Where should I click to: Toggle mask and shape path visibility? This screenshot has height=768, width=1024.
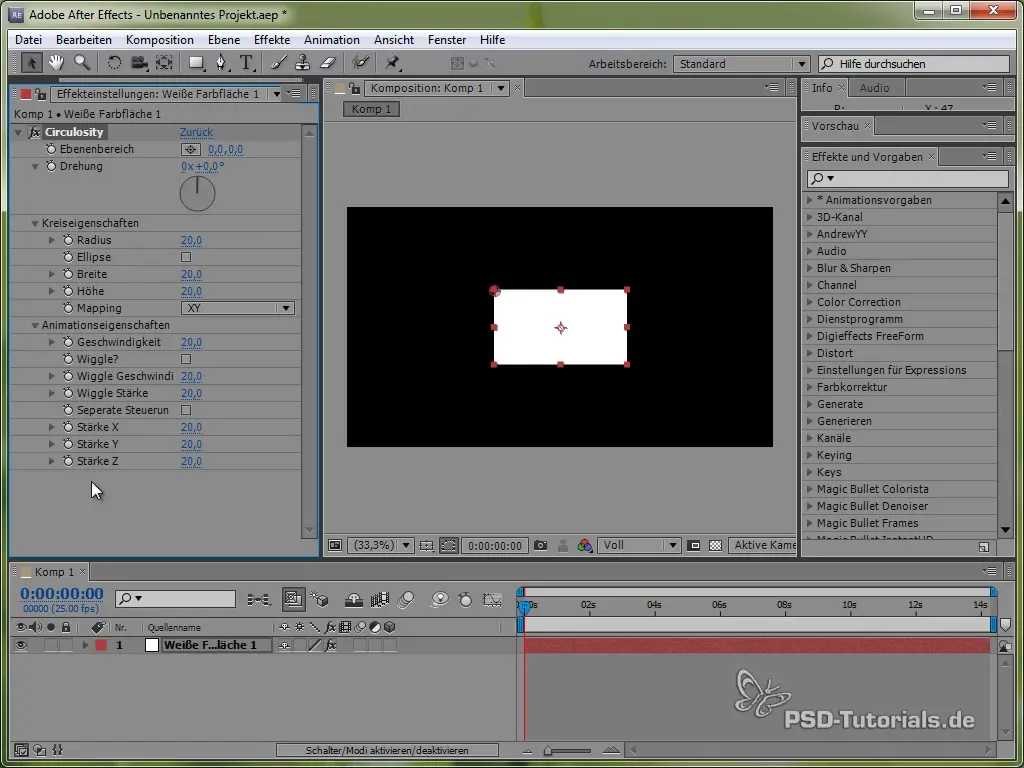coord(449,545)
